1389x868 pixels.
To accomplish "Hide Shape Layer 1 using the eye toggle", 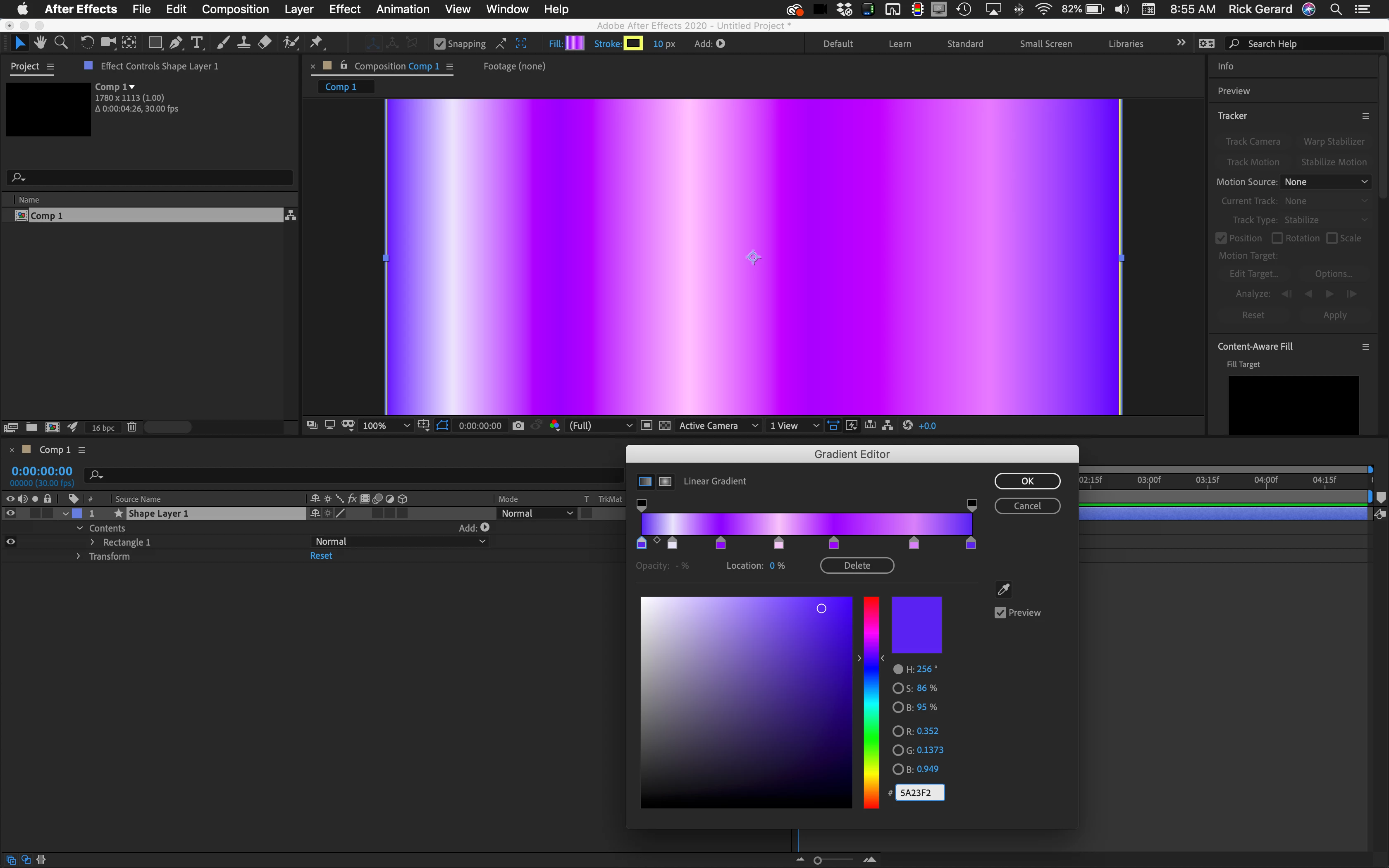I will [10, 513].
